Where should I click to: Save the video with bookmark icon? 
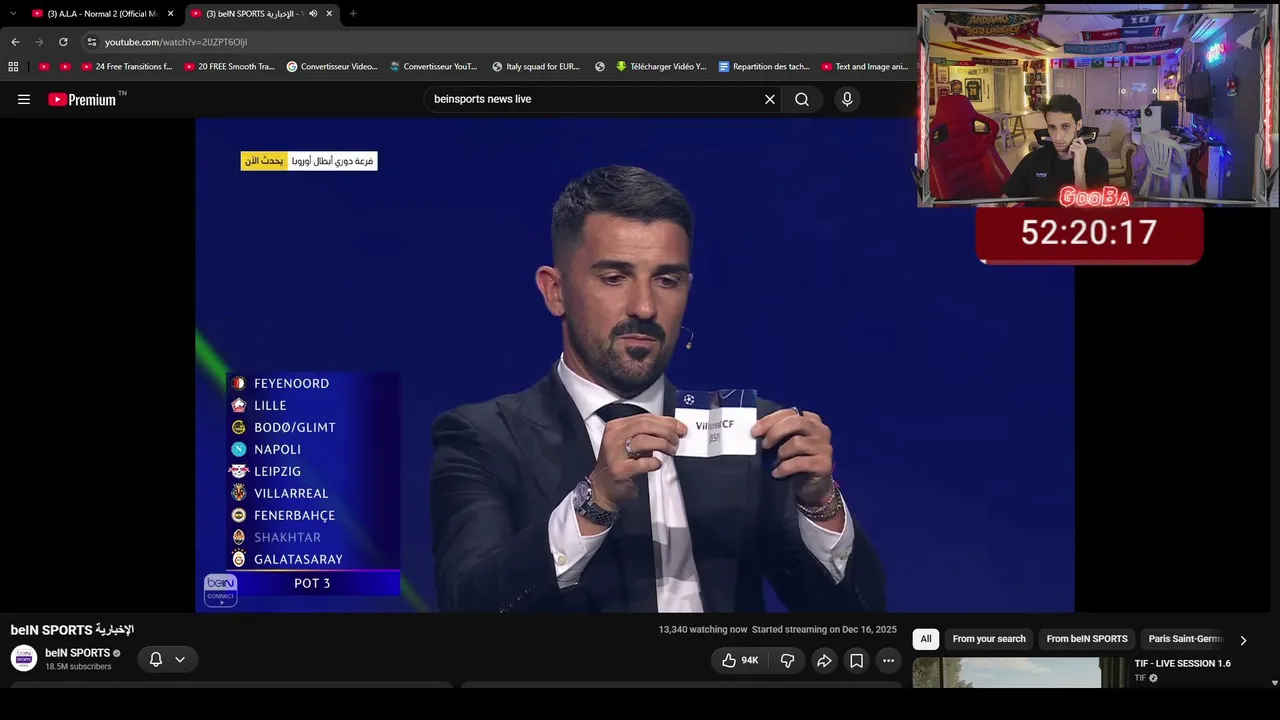857,660
